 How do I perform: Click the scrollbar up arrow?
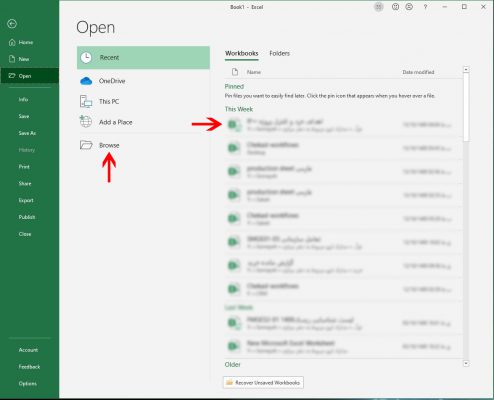(466, 69)
